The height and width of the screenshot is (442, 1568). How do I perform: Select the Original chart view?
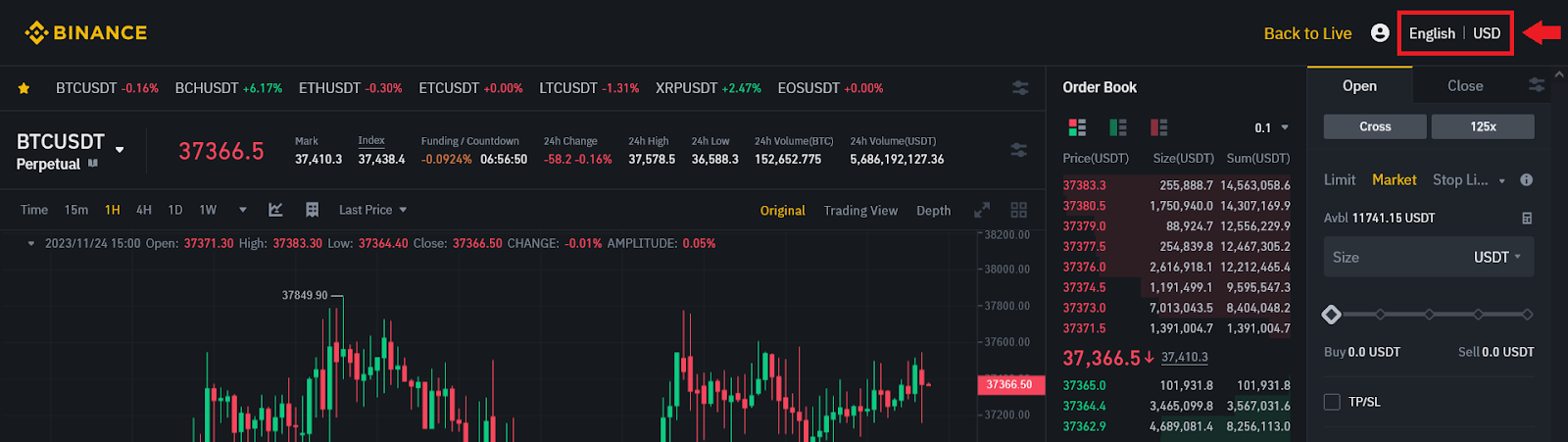pos(782,211)
